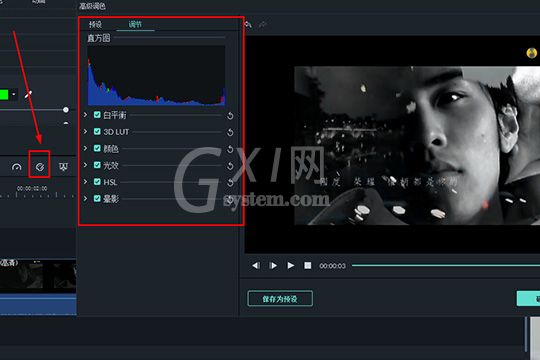Select the eyedropper color picker
540x360 pixels.
28,94
